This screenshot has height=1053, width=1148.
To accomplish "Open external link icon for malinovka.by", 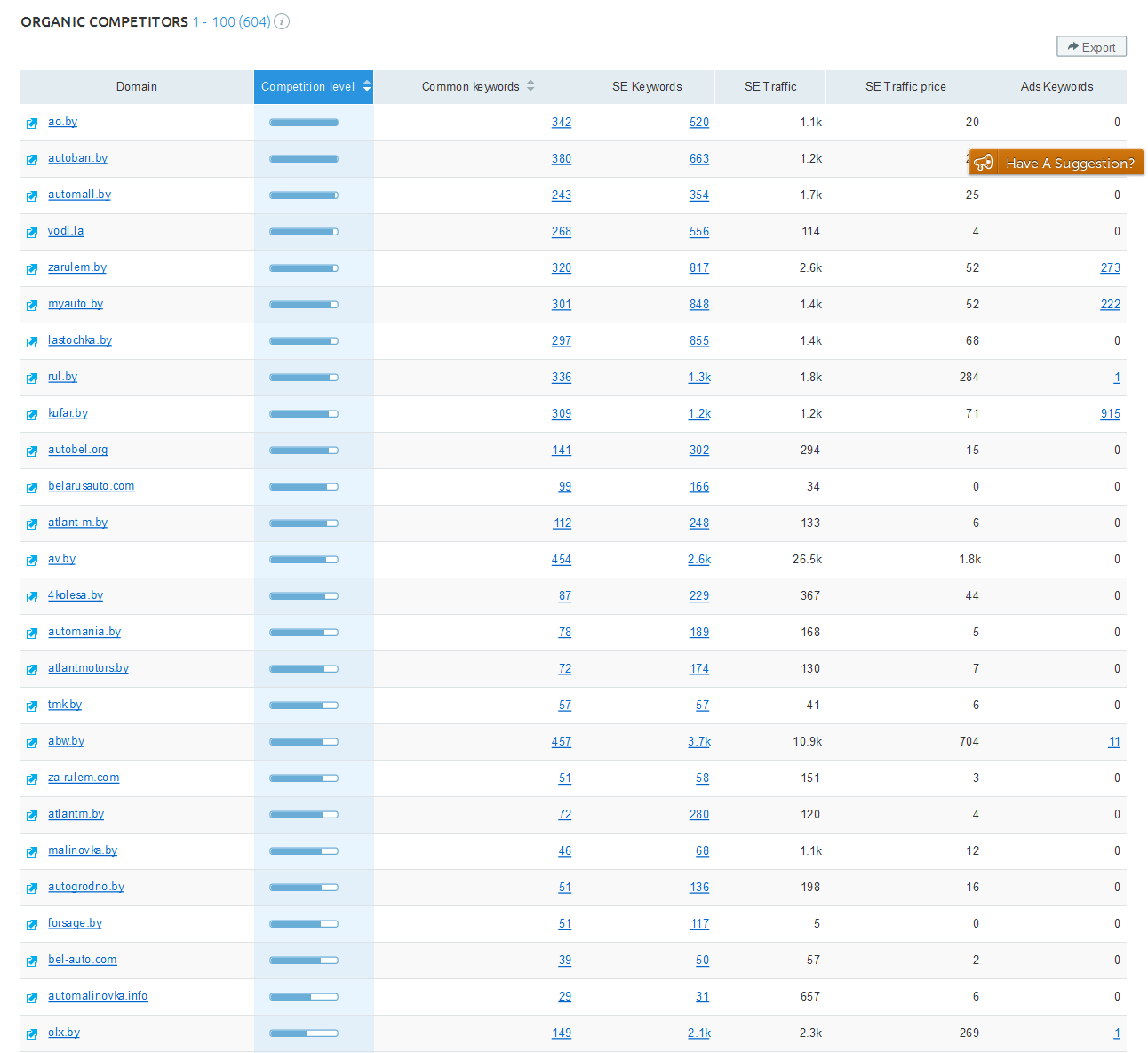I will tap(32, 852).
